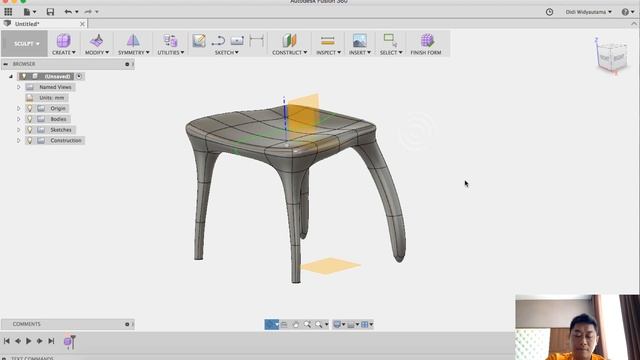Expand the Named Views folder
The image size is (640, 360).
click(18, 87)
